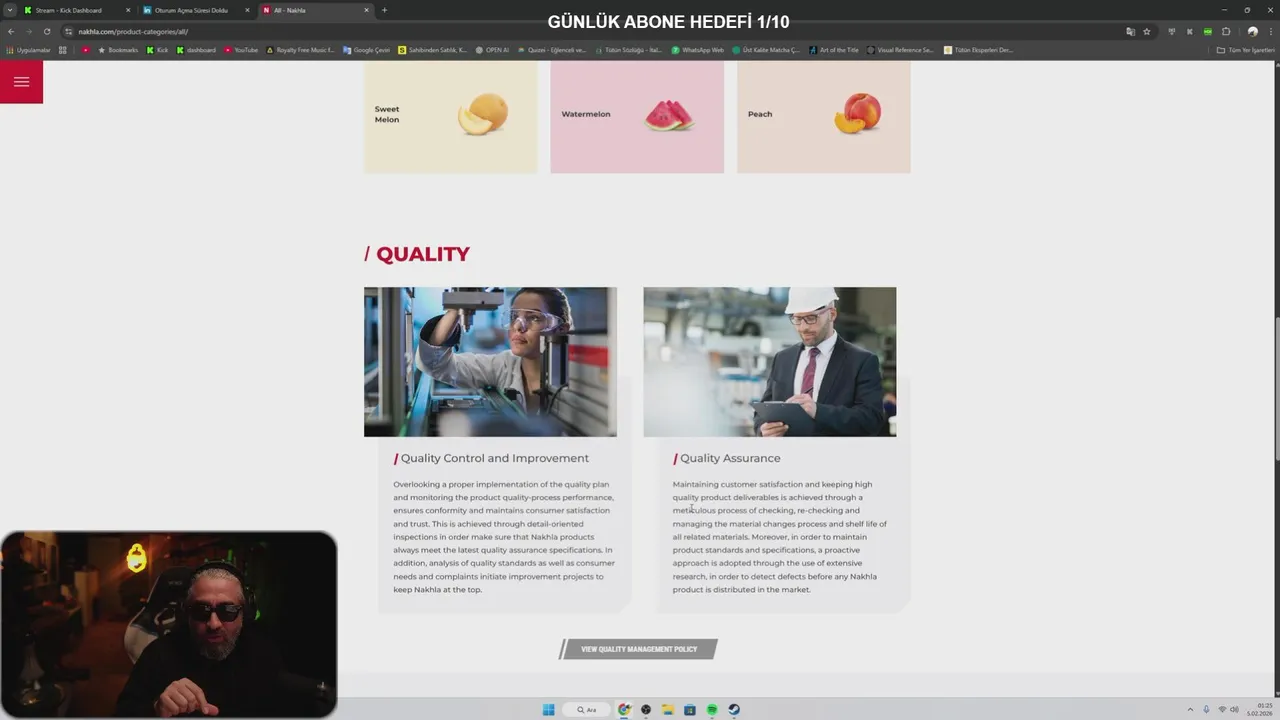Viewport: 1280px width, 720px height.
Task: Open the tab search dropdown arrow
Action: coord(10,10)
